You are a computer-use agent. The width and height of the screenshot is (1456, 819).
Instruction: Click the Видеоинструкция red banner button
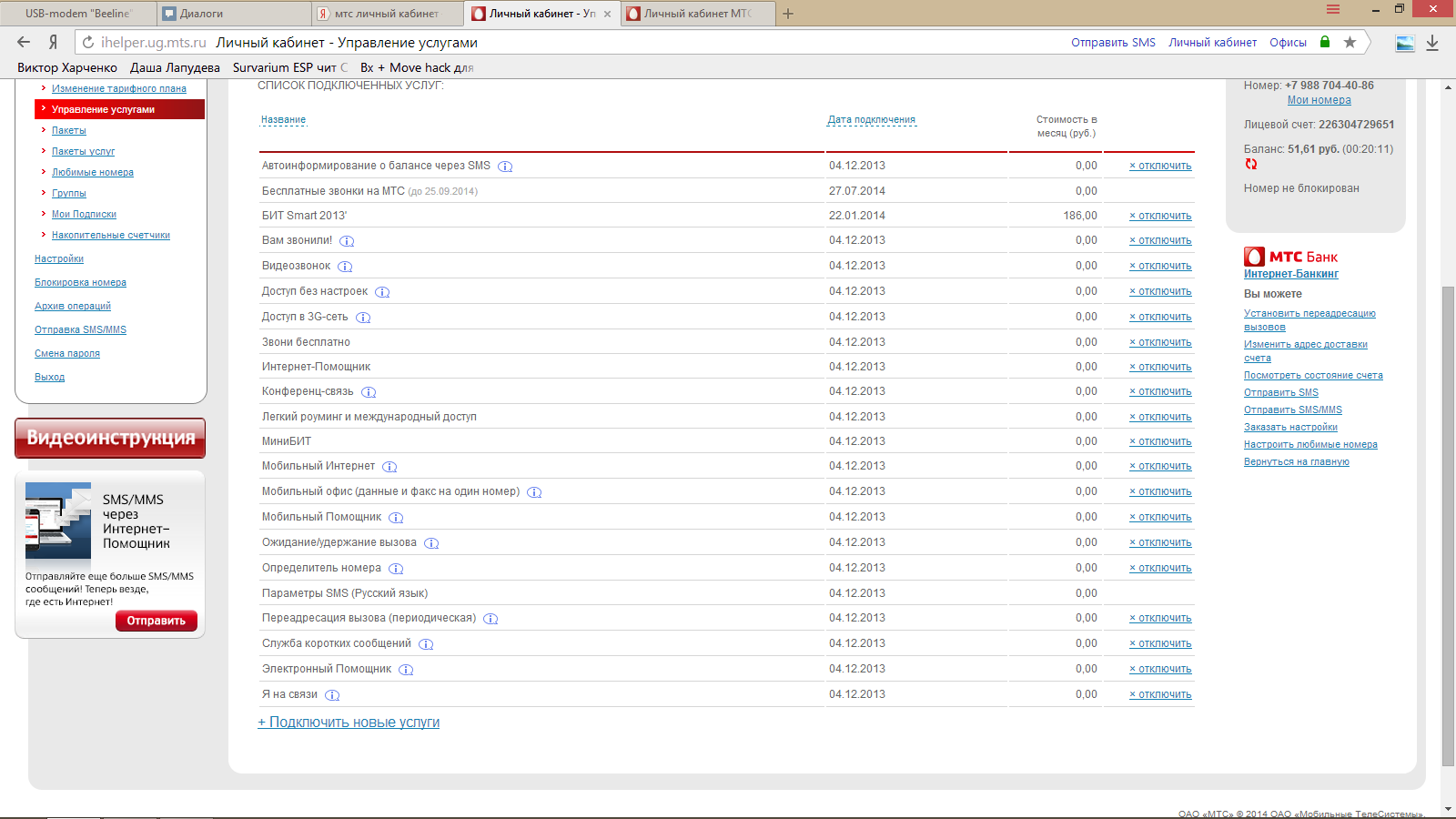point(110,438)
